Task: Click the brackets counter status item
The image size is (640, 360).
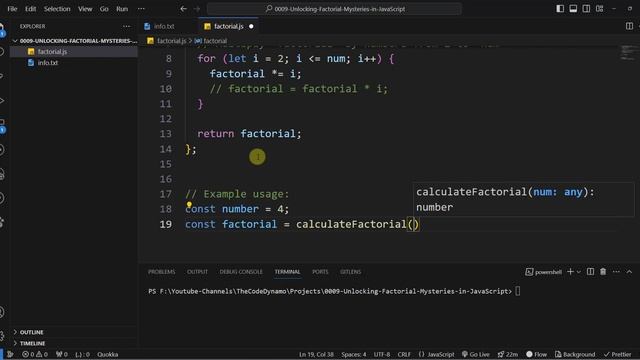Action: pyautogui.click(x=82, y=354)
